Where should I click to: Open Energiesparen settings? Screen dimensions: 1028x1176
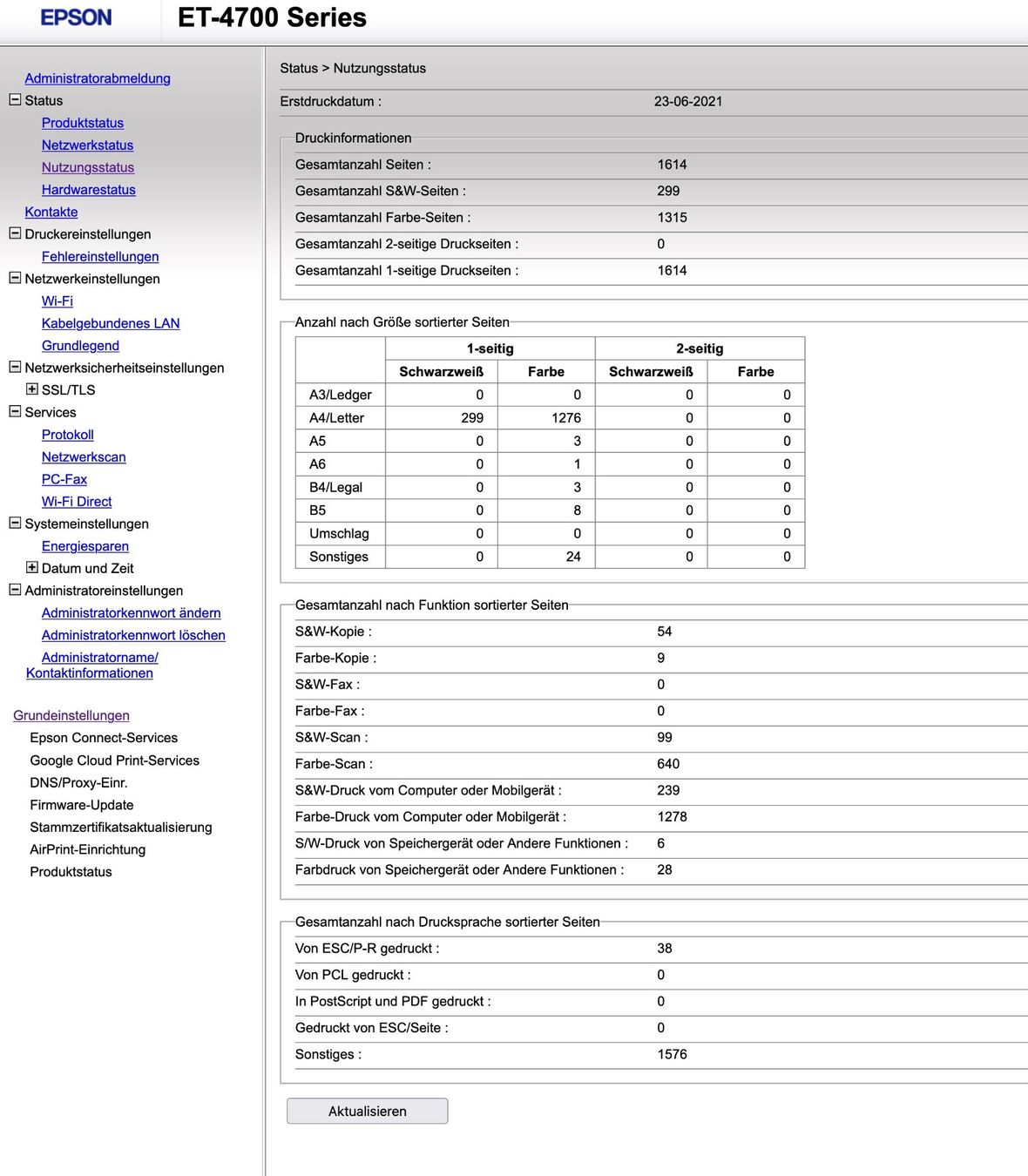85,546
